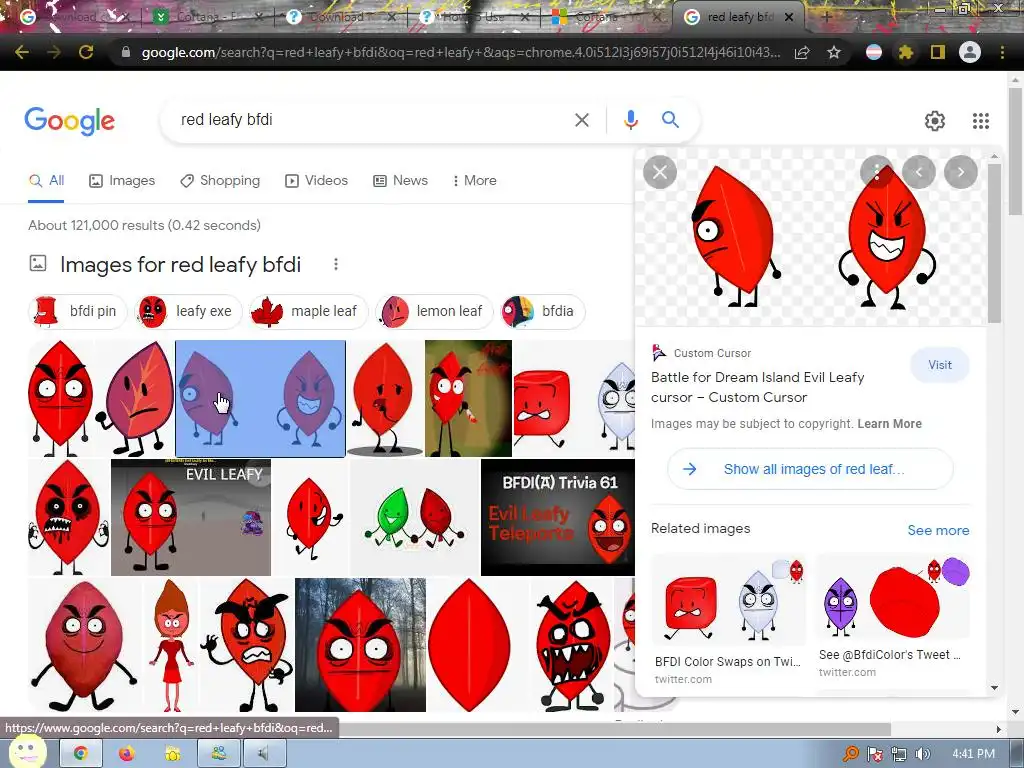Open the Chrome profile avatar icon
Viewport: 1024px width, 768px height.
point(970,52)
